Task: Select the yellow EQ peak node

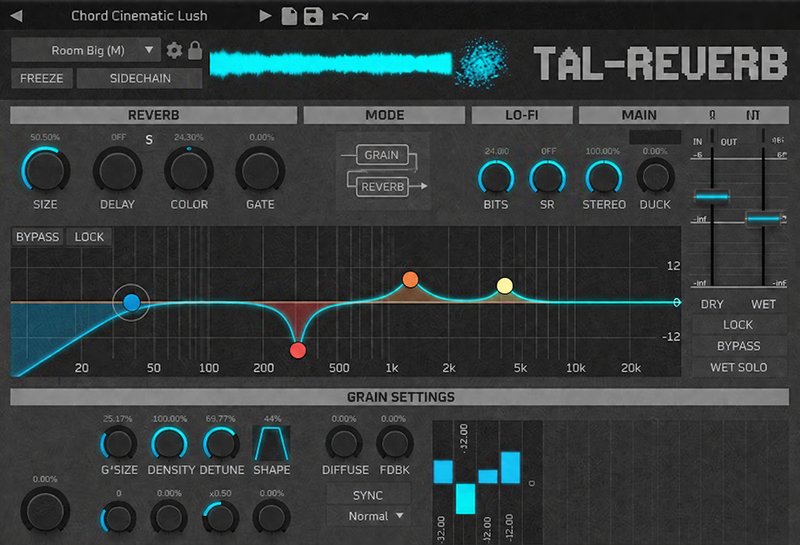Action: click(x=505, y=286)
